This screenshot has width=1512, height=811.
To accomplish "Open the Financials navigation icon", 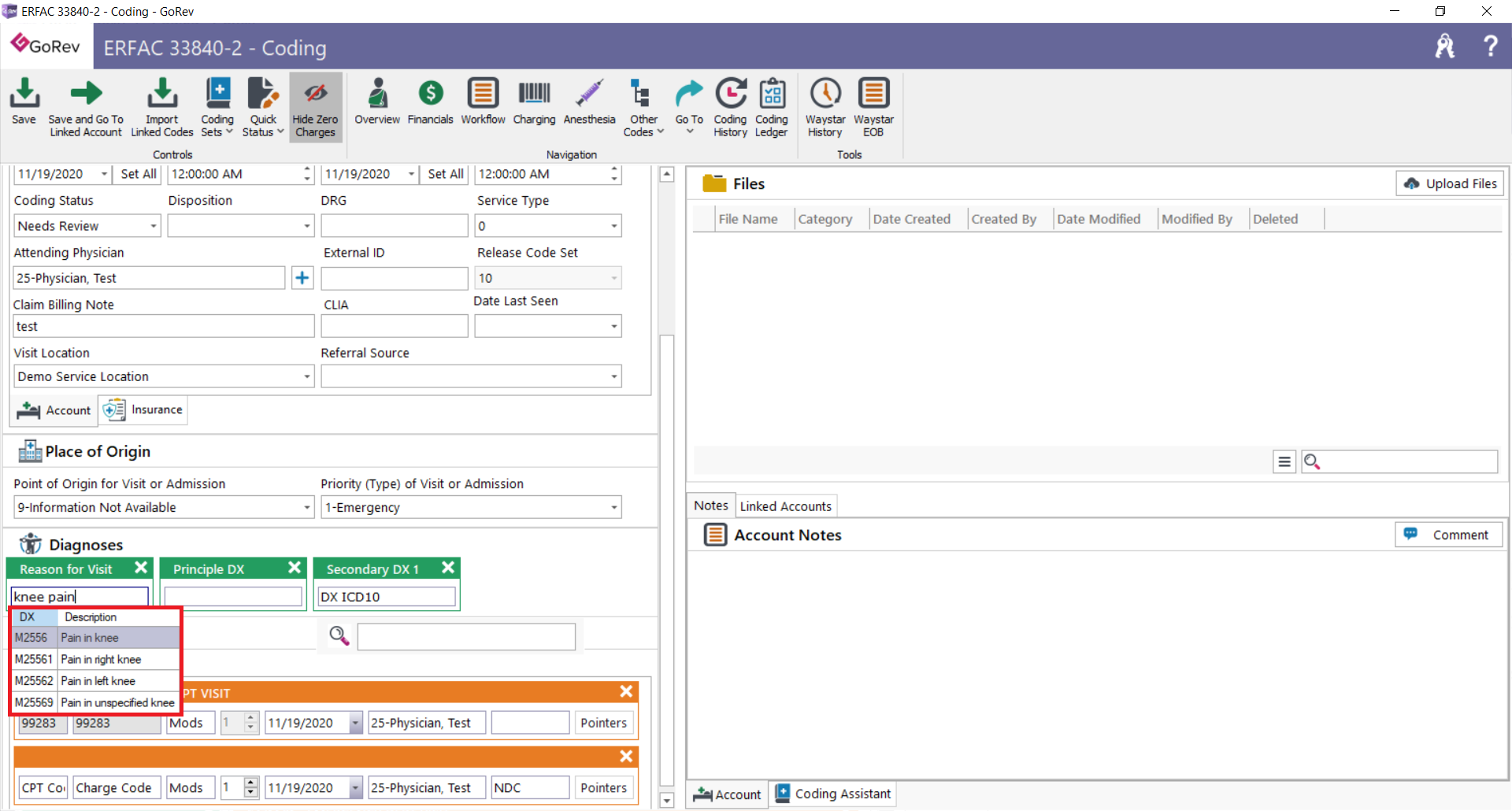I will click(430, 102).
